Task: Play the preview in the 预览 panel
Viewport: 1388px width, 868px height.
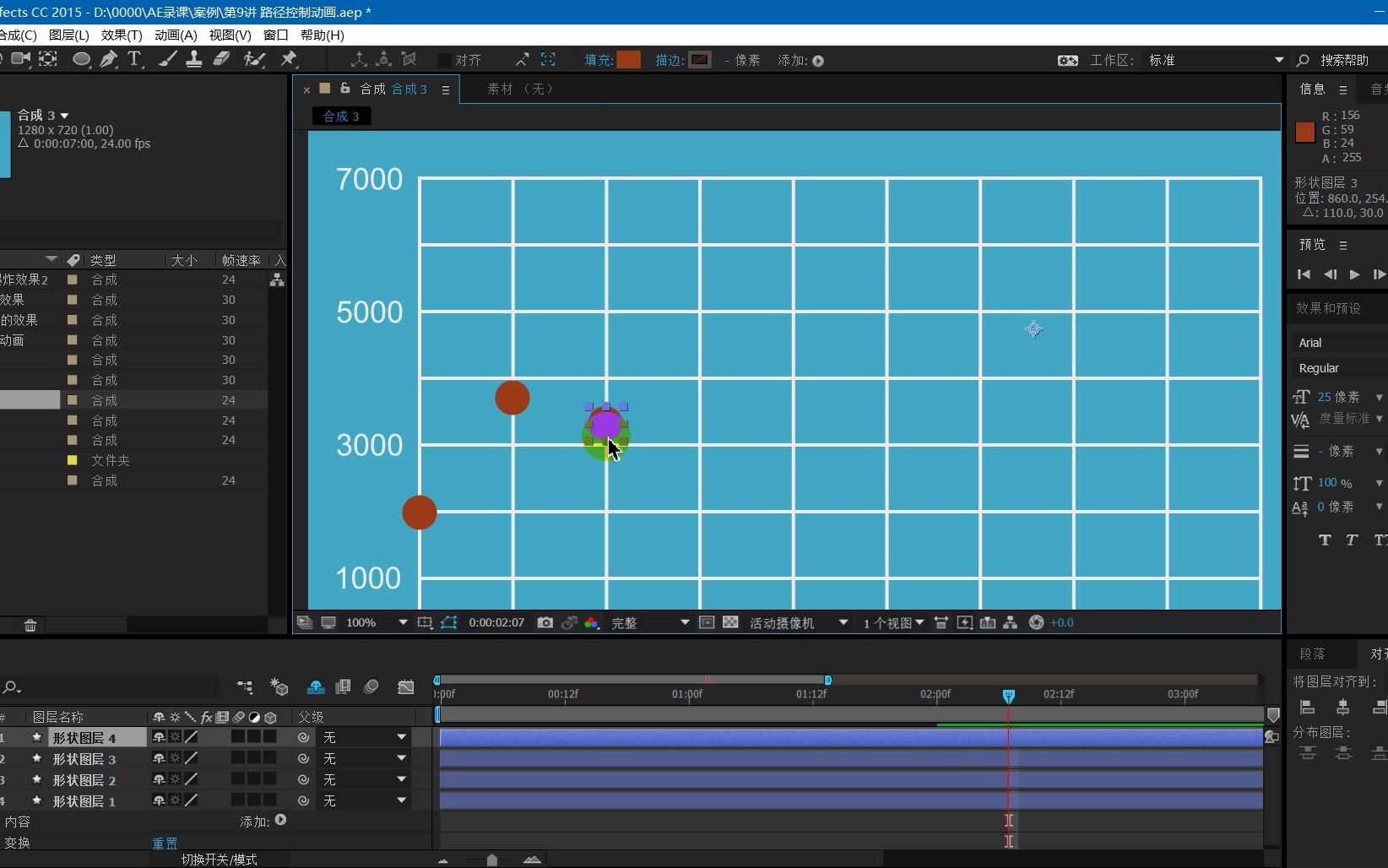Action: (x=1354, y=274)
